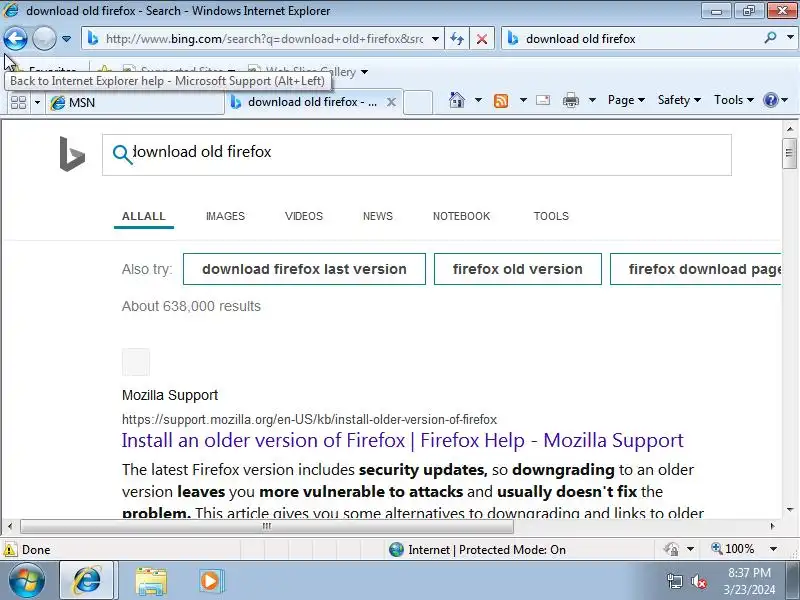Open the search provider dropdown arrow
The width and height of the screenshot is (800, 600).
[x=790, y=38]
